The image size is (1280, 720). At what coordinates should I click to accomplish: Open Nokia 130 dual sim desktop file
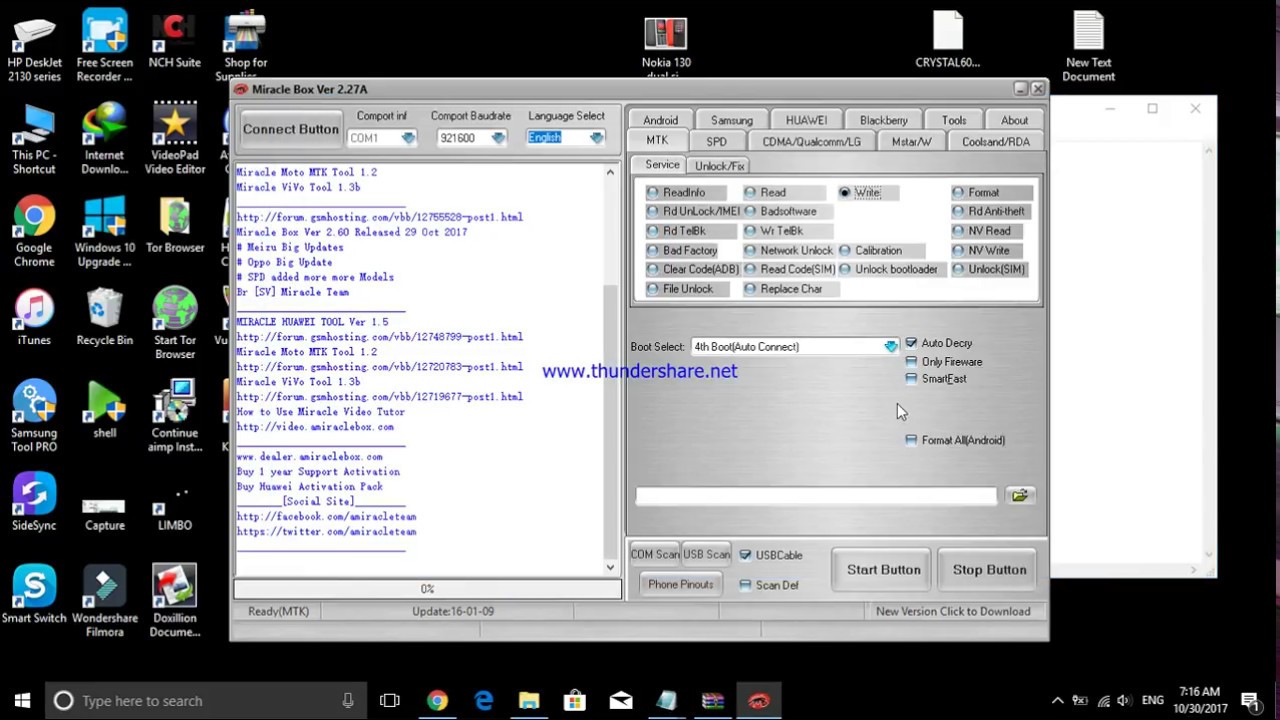(666, 47)
